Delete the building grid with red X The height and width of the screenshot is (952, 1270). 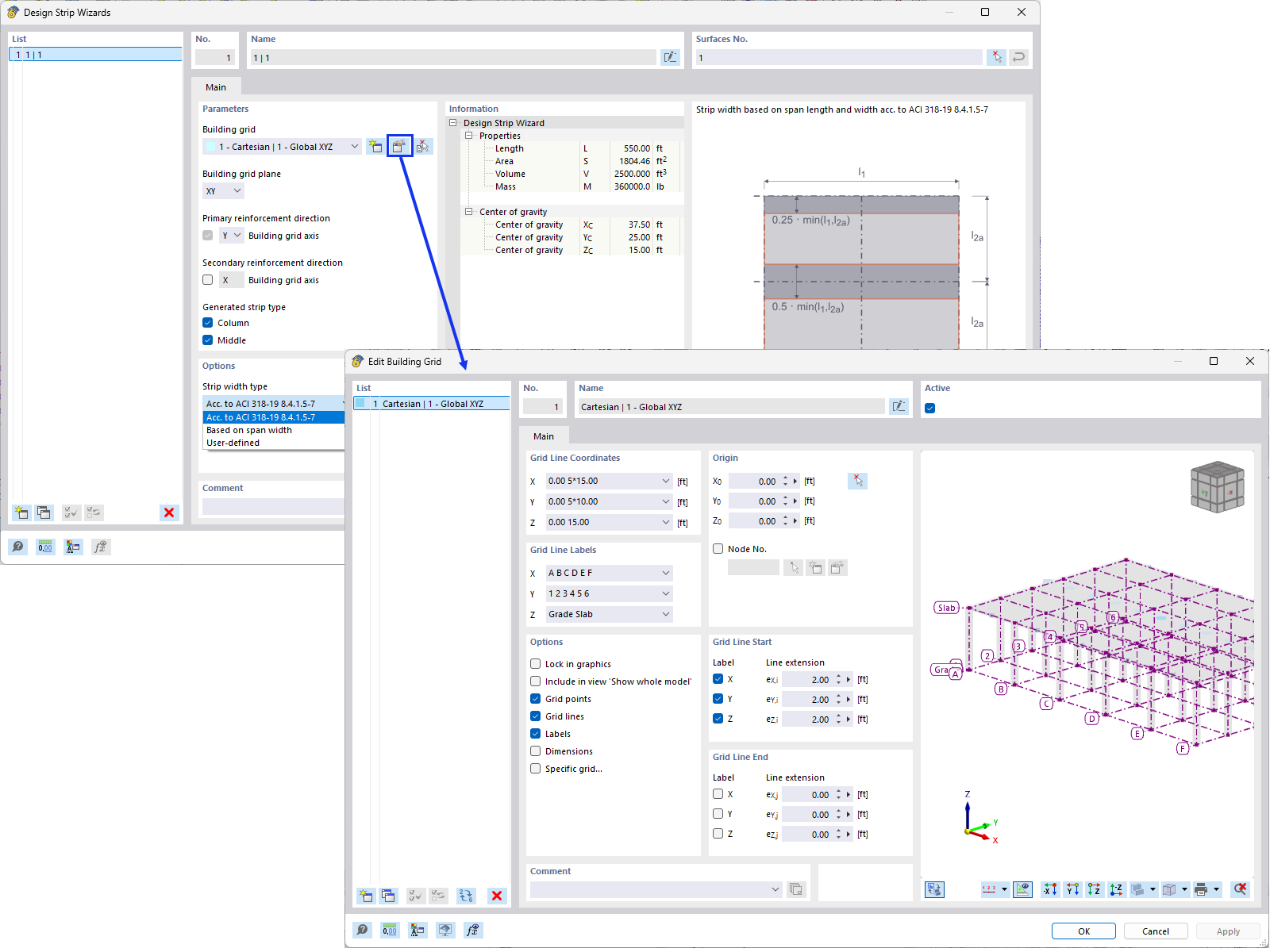point(496,895)
